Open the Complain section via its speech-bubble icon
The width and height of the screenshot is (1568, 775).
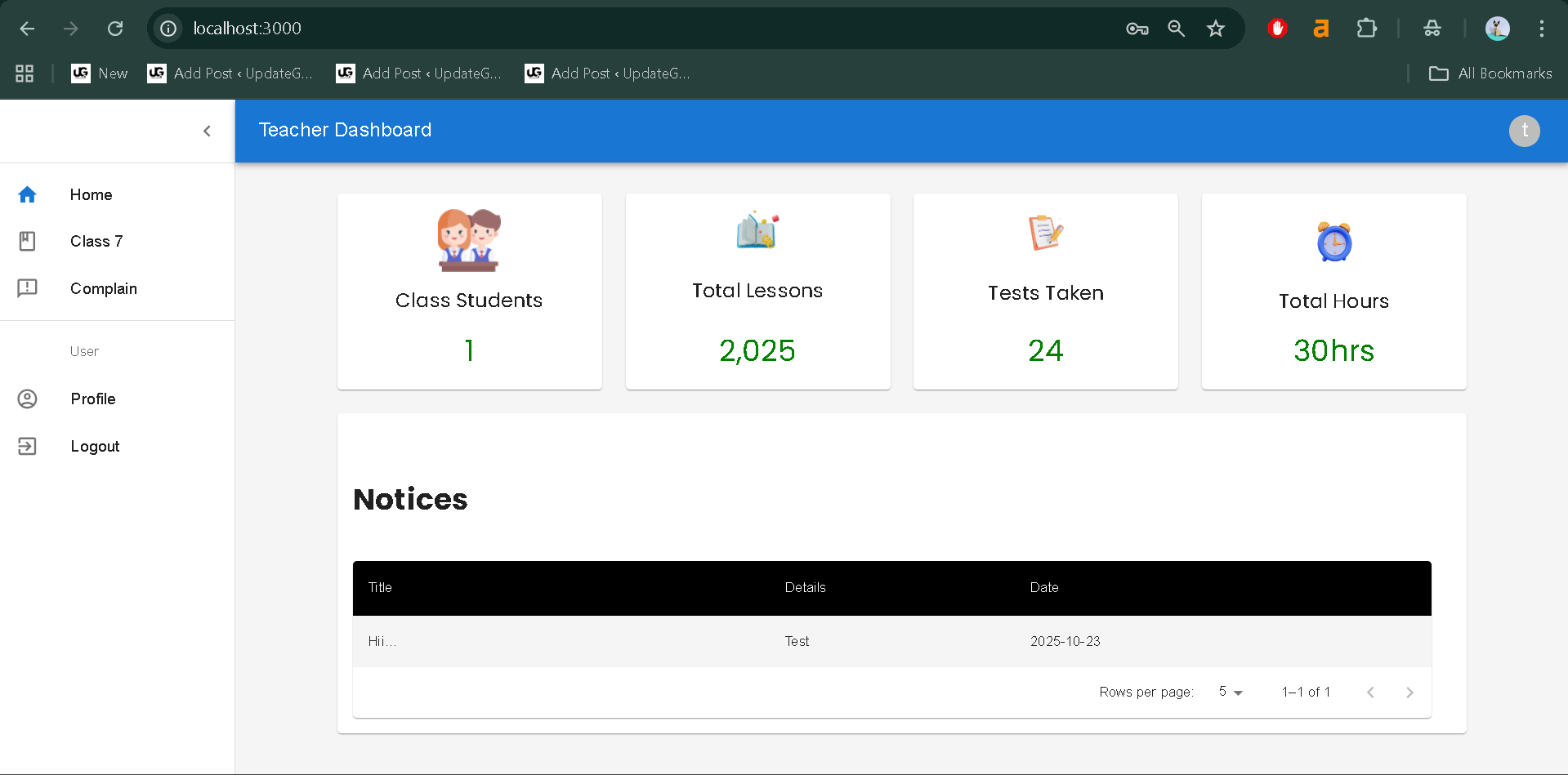click(x=27, y=288)
